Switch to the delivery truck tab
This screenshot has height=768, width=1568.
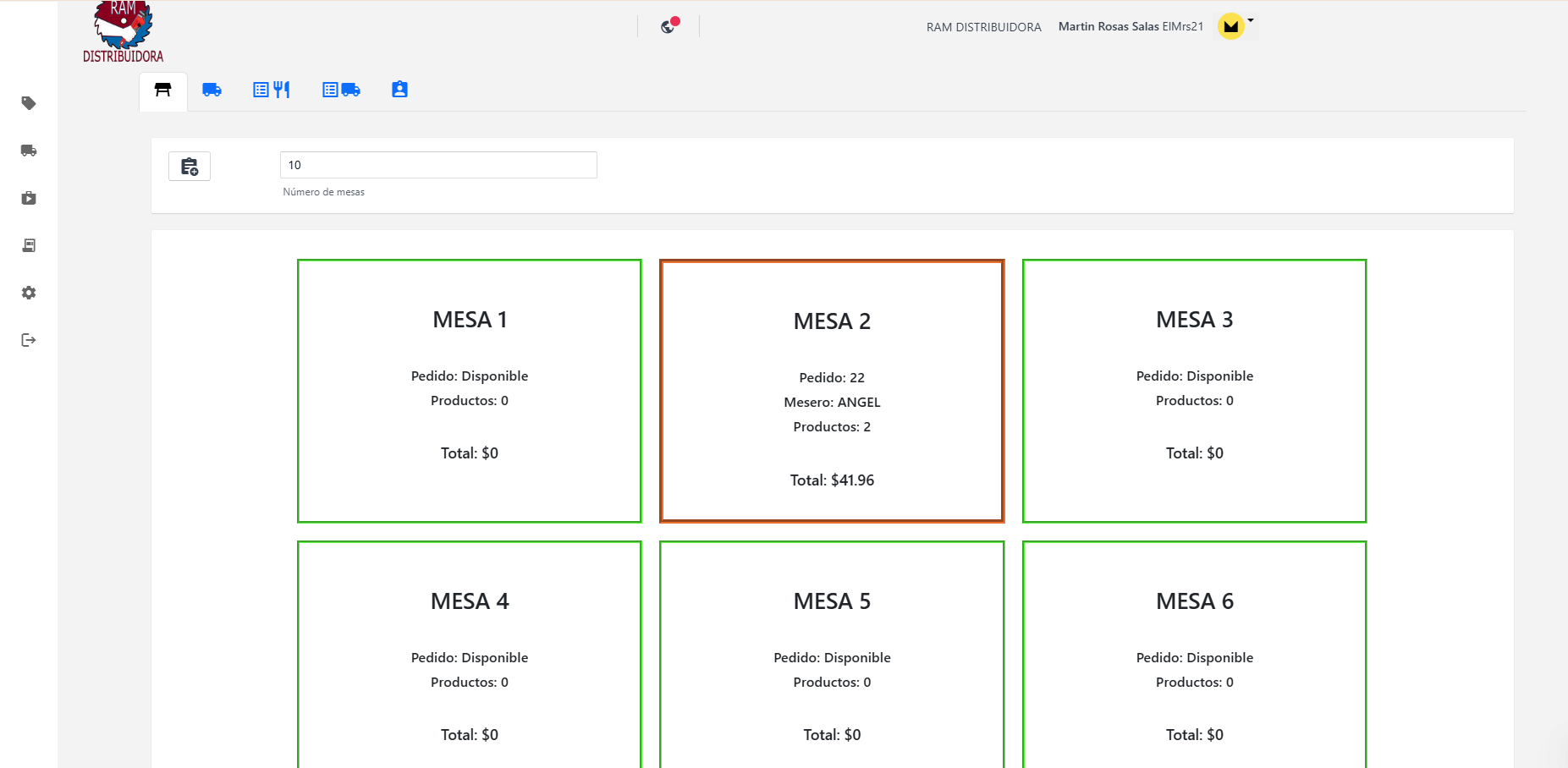(x=212, y=90)
